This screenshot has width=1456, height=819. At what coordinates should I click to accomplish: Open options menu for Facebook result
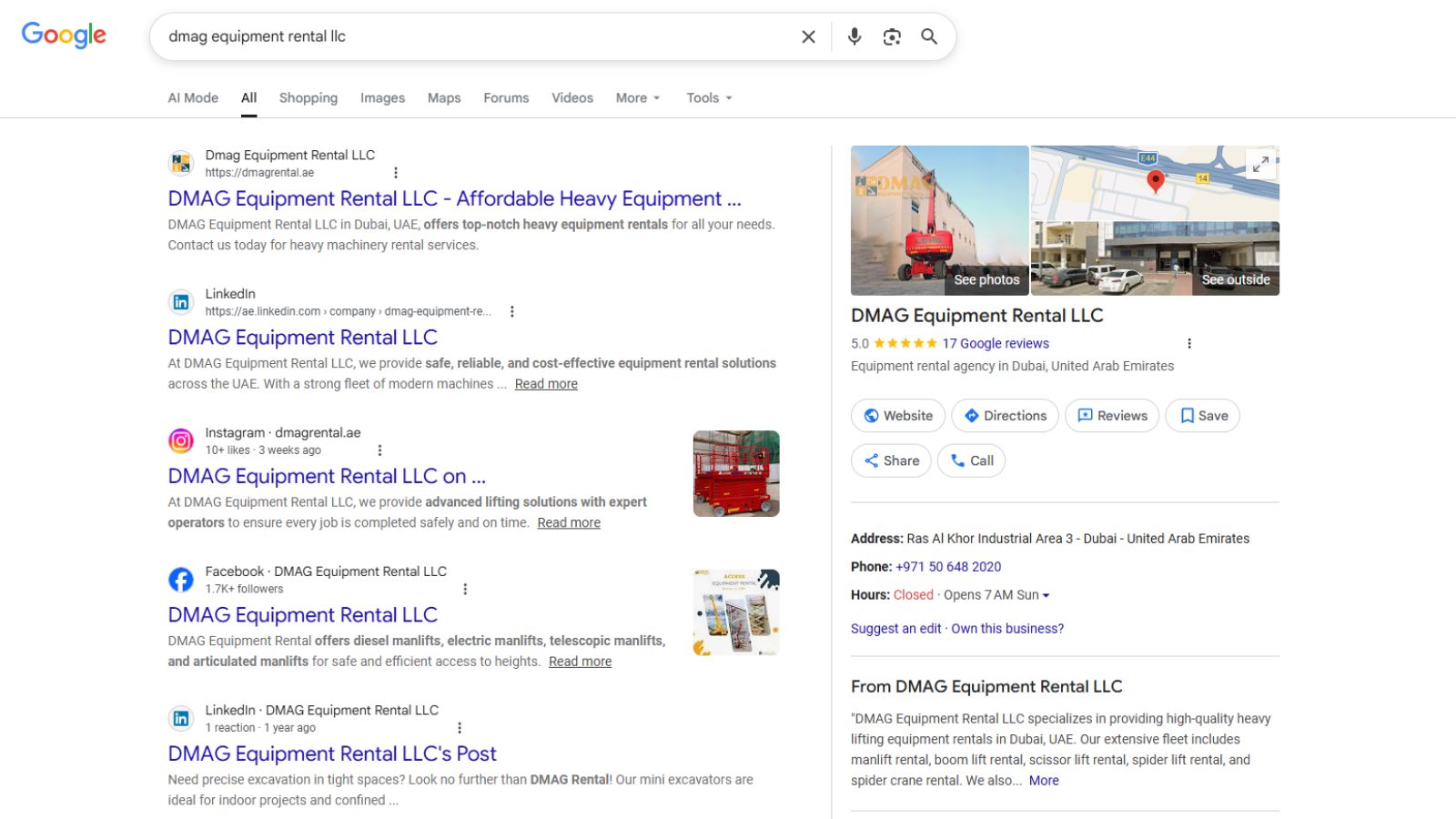pos(465,590)
